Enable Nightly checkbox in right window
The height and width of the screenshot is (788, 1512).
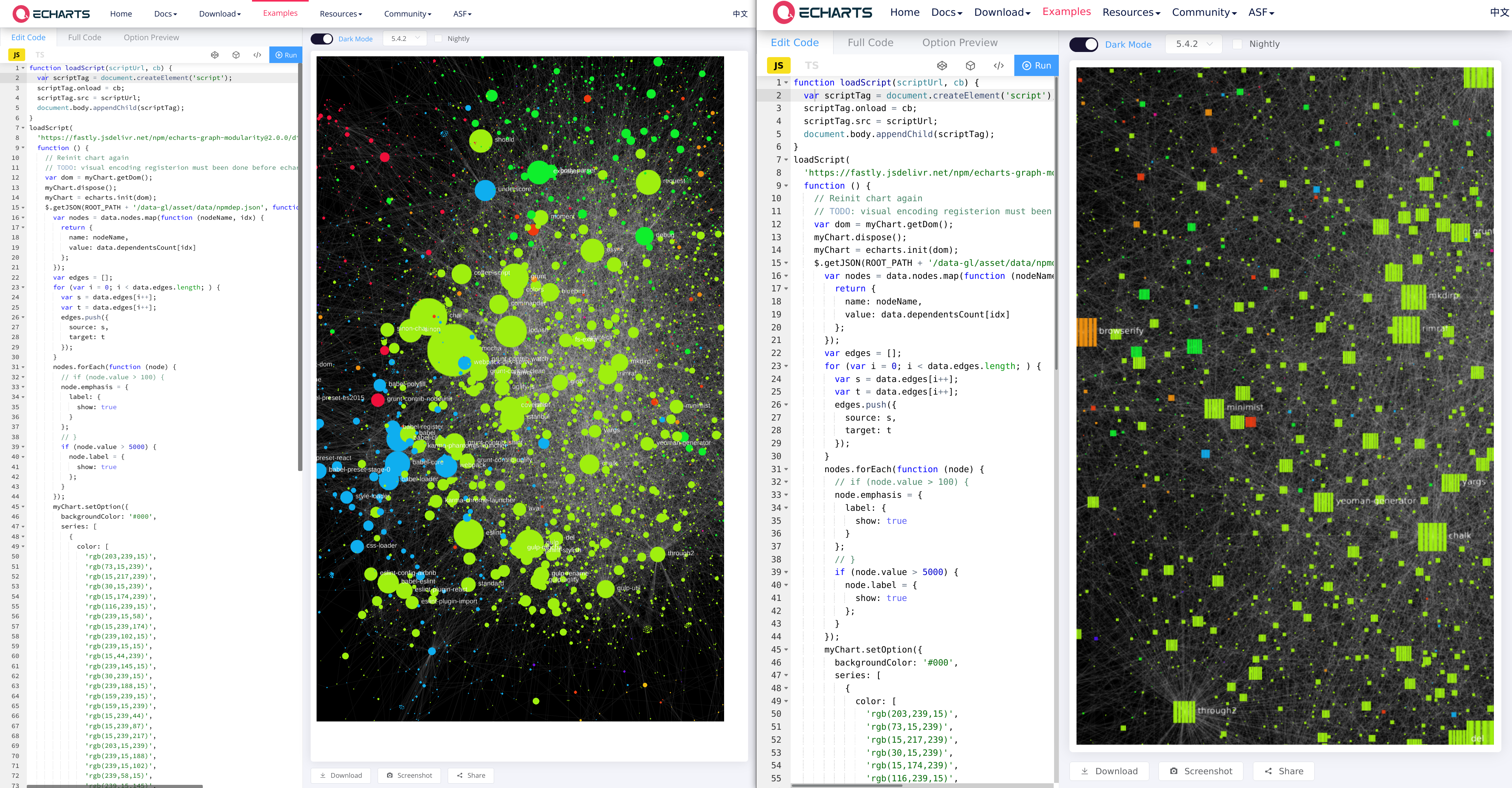tap(1237, 44)
